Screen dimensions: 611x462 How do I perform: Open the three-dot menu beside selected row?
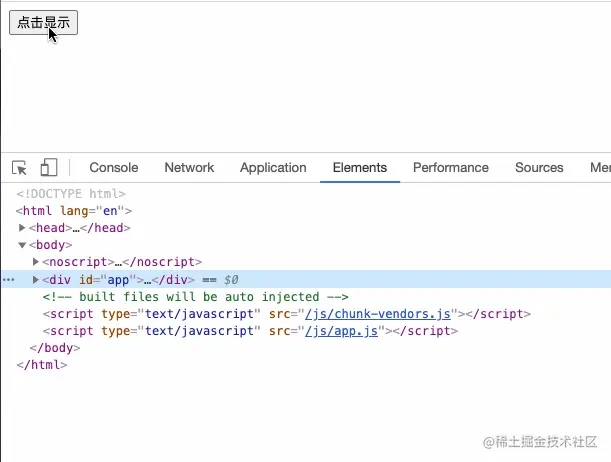(x=9, y=280)
